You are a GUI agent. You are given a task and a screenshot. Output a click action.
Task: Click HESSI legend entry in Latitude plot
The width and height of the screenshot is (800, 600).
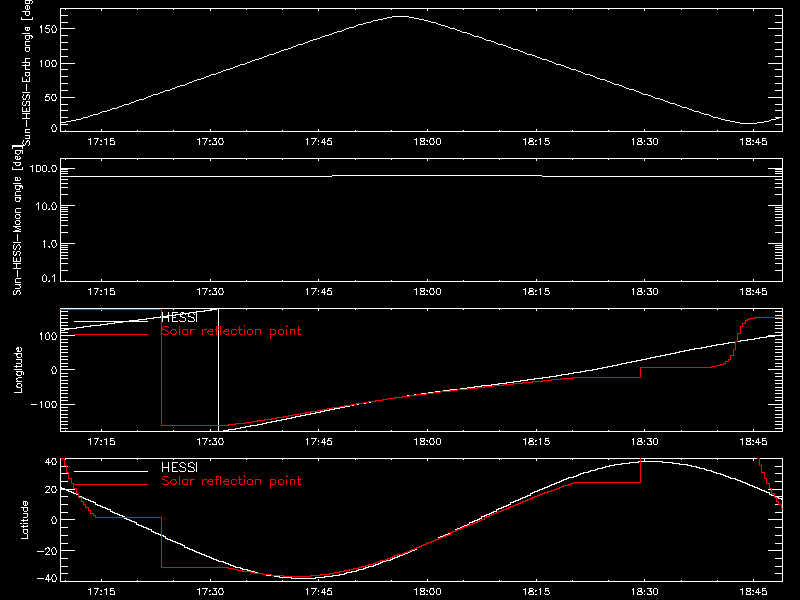tap(179, 467)
